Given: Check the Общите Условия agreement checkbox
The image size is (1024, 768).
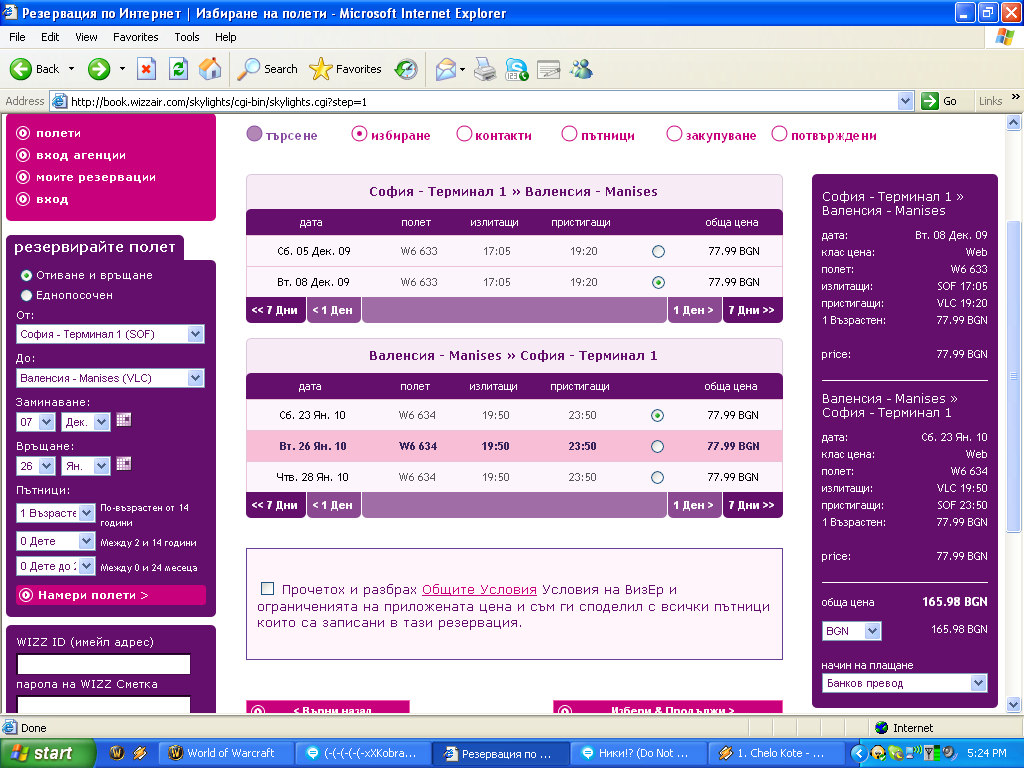Looking at the screenshot, I should point(267,589).
